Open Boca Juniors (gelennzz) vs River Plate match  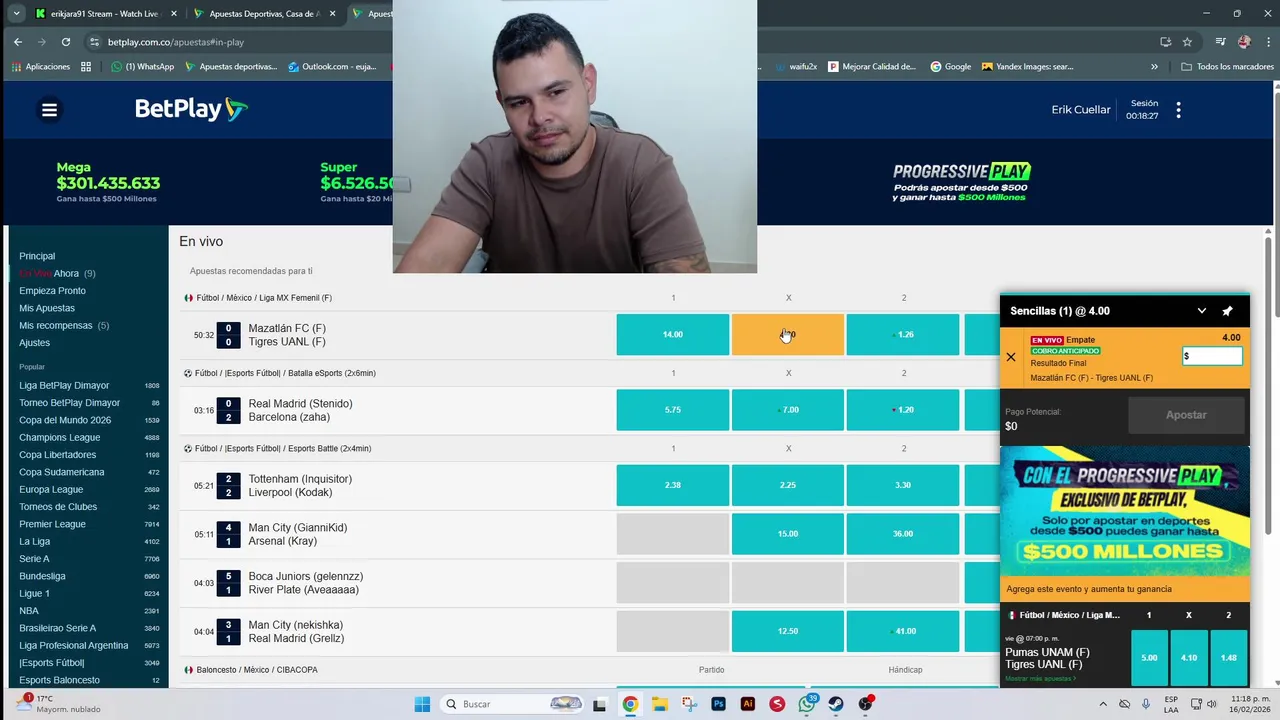[x=304, y=583]
